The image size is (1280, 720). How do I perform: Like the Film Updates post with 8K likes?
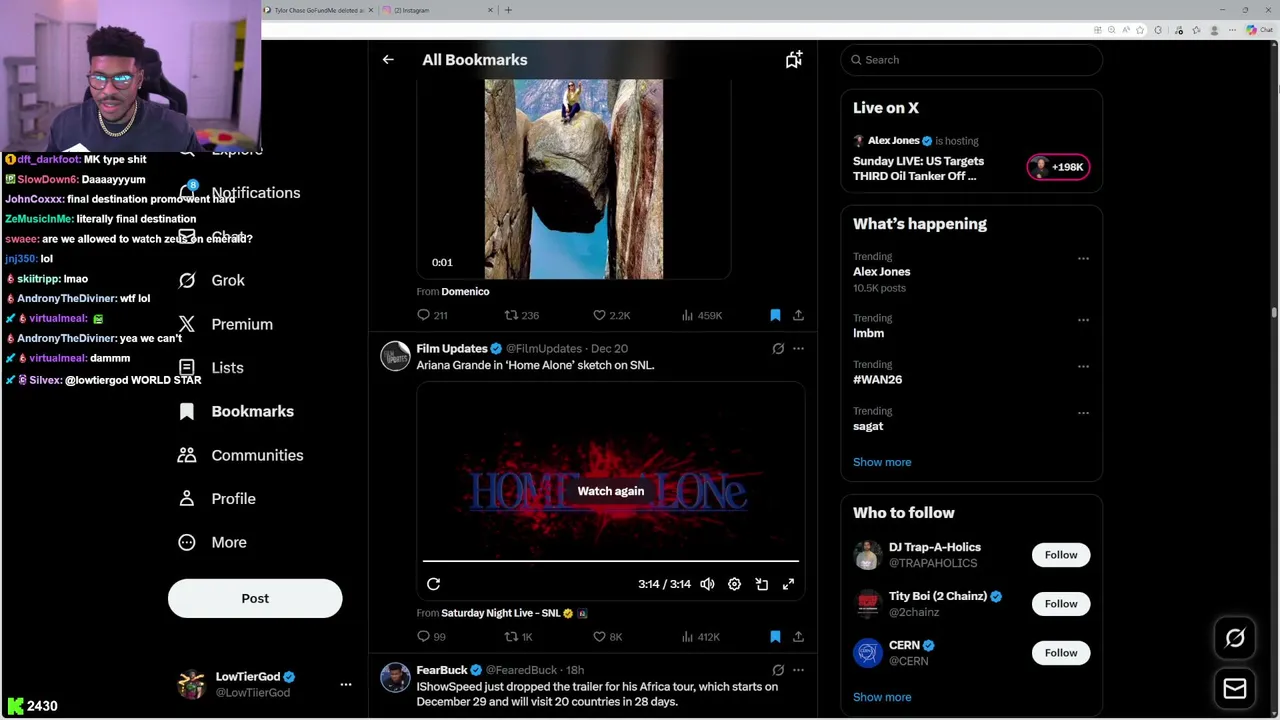(x=607, y=637)
